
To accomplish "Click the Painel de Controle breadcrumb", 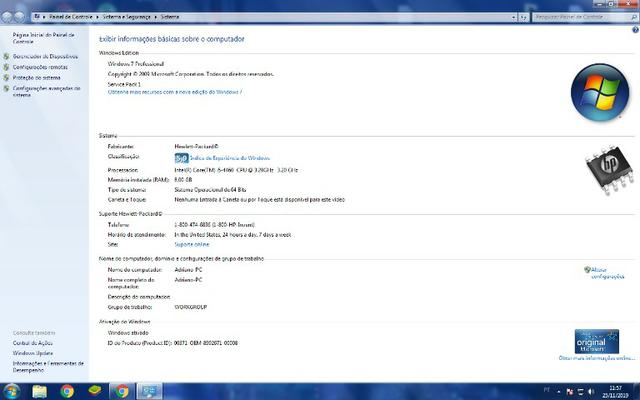I will (71, 17).
